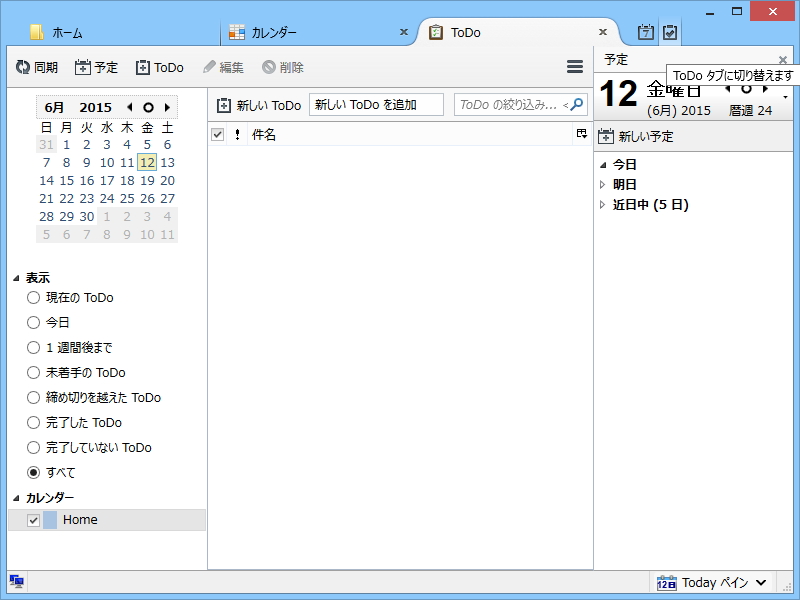Switch to ToDo tab via tab-bar task icon
This screenshot has height=600, width=800.
click(670, 32)
